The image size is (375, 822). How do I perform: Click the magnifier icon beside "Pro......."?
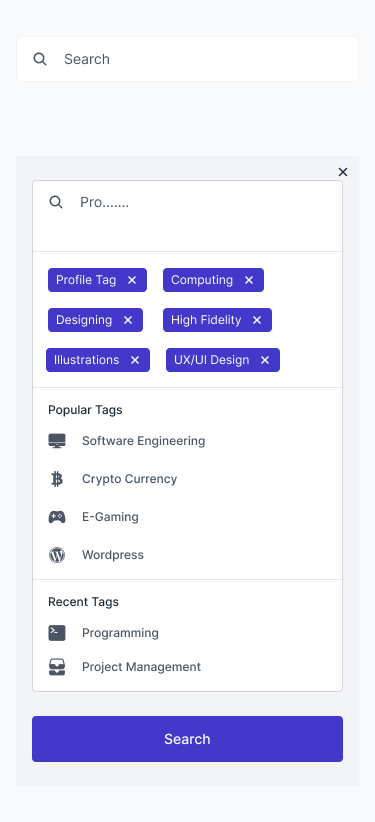point(56,202)
